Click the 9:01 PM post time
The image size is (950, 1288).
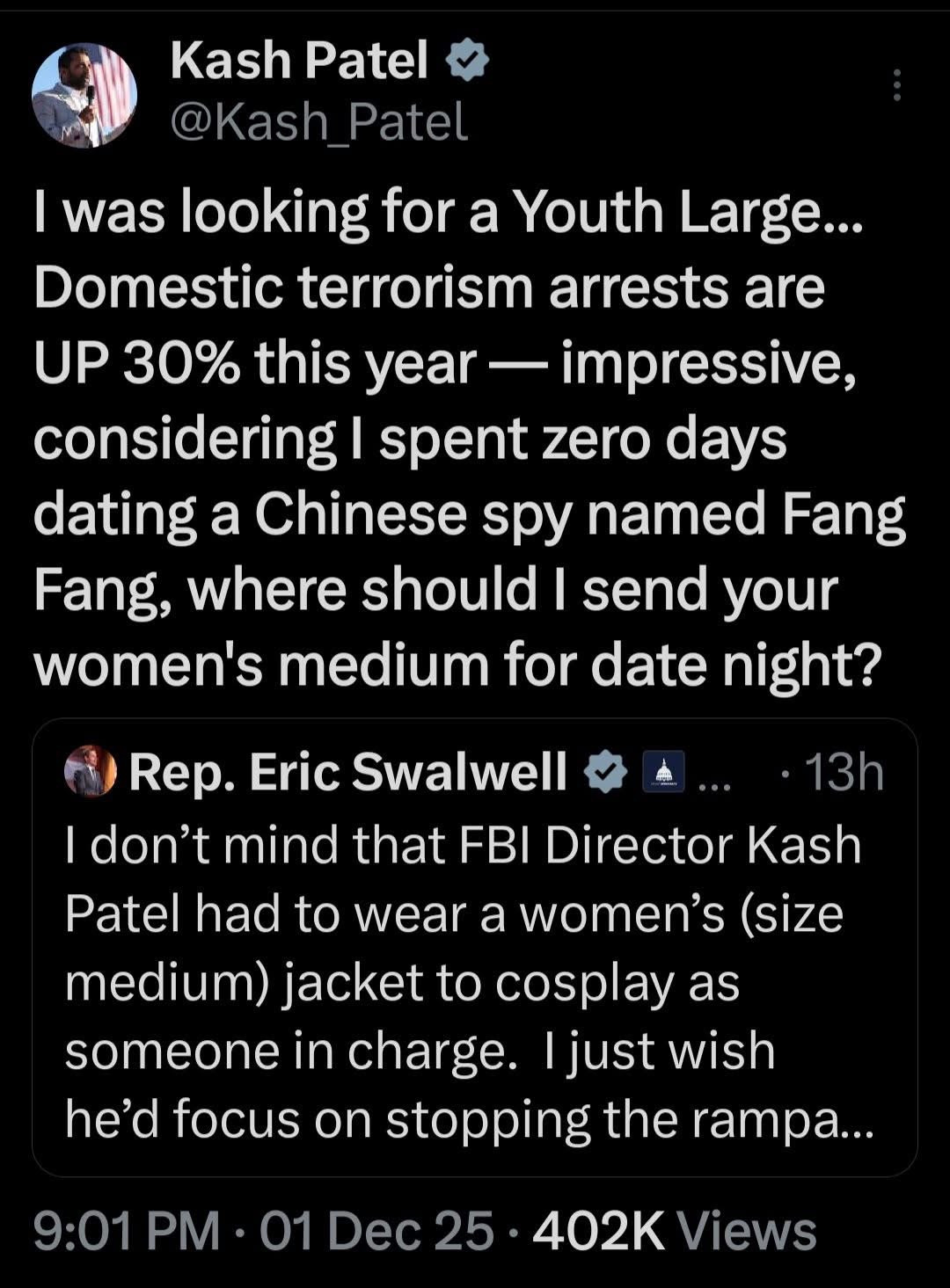pyautogui.click(x=127, y=1230)
